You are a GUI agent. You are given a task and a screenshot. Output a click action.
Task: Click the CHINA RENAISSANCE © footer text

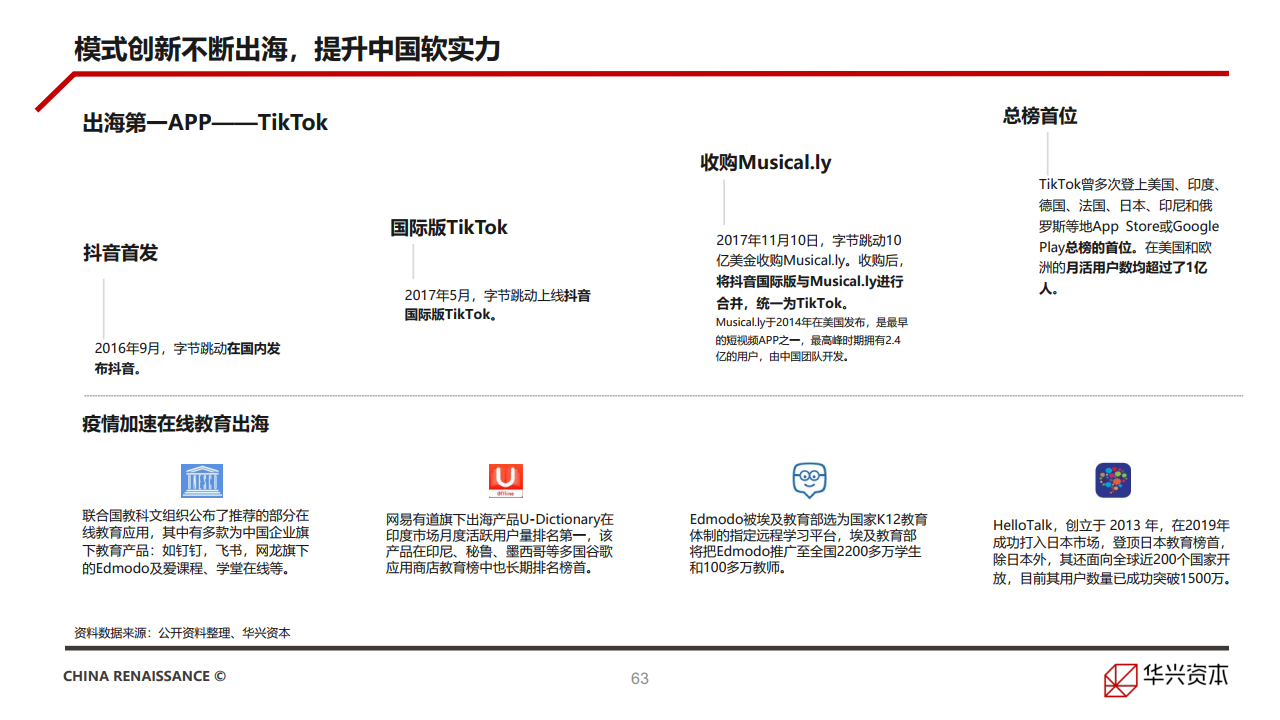tap(144, 677)
